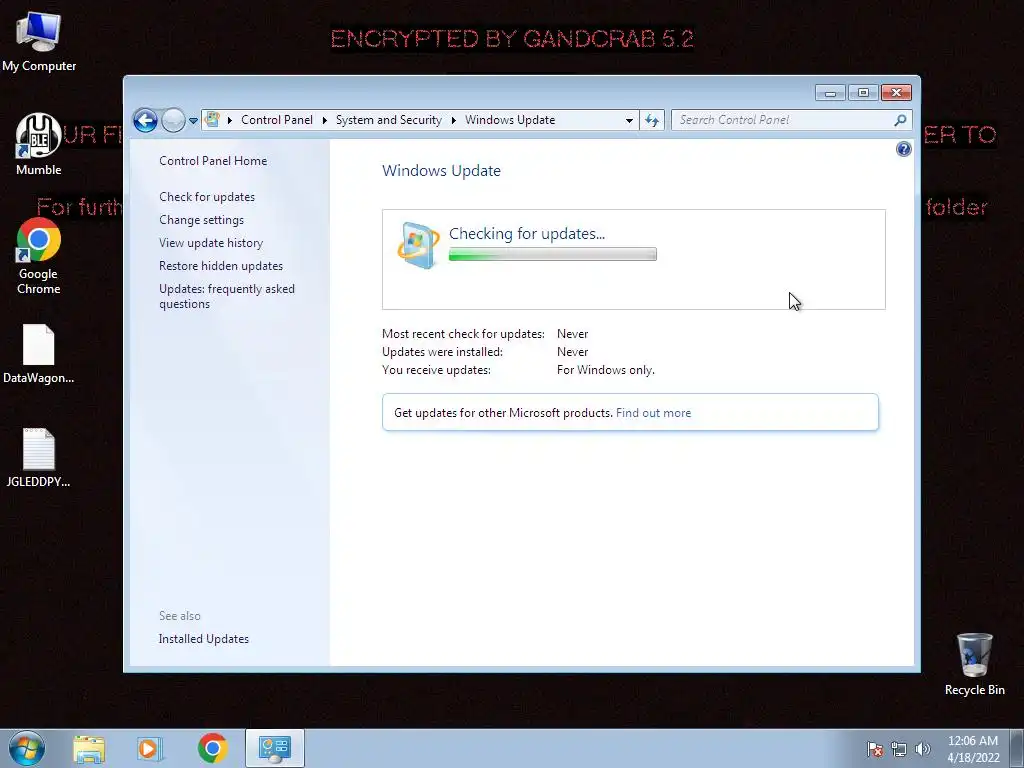Expand arrow after Control Panel breadcrumb
This screenshot has width=1024, height=768.
pyautogui.click(x=325, y=120)
